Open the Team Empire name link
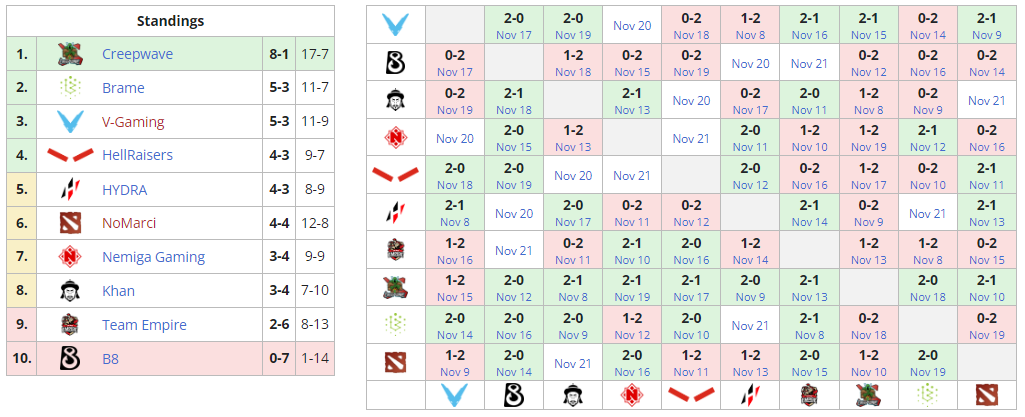Viewport: 1025px width, 417px height. click(144, 325)
